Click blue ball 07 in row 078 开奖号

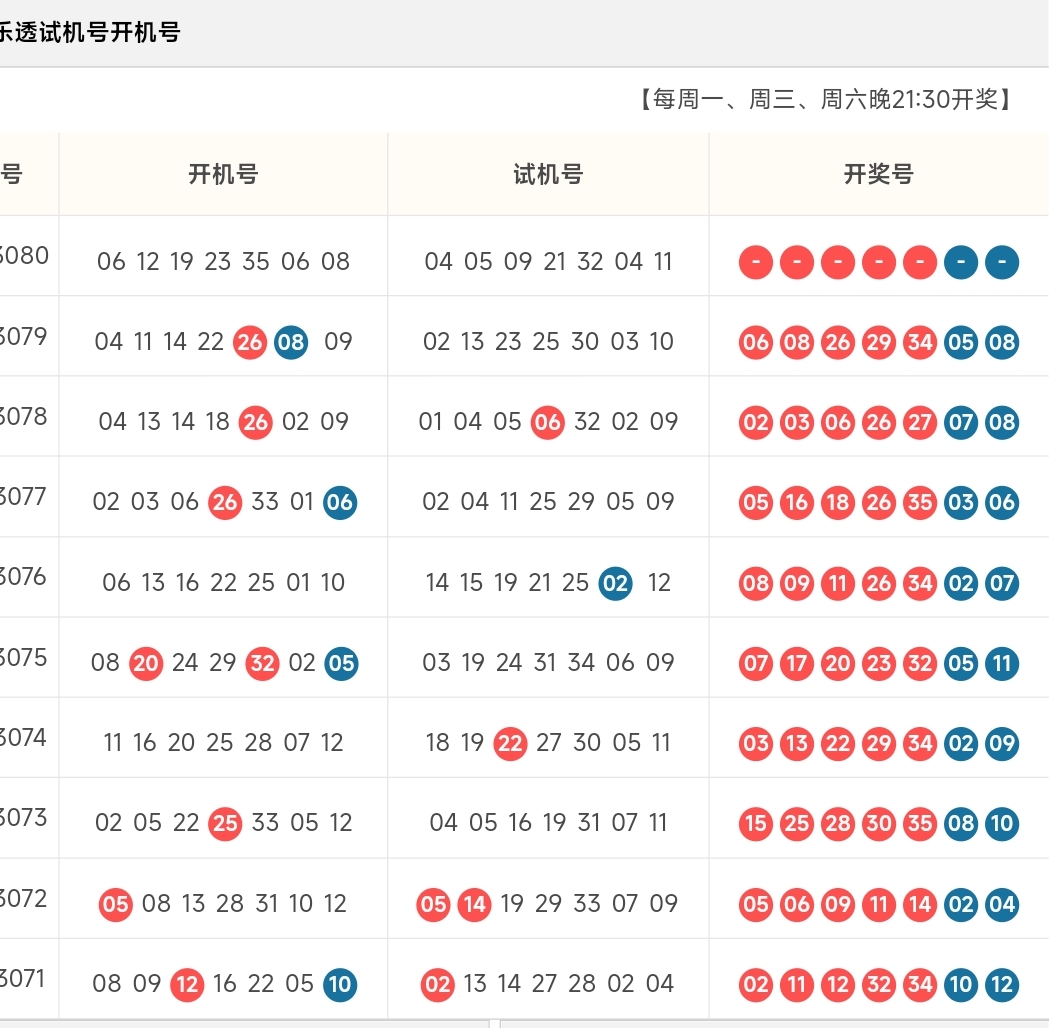pyautogui.click(x=961, y=422)
